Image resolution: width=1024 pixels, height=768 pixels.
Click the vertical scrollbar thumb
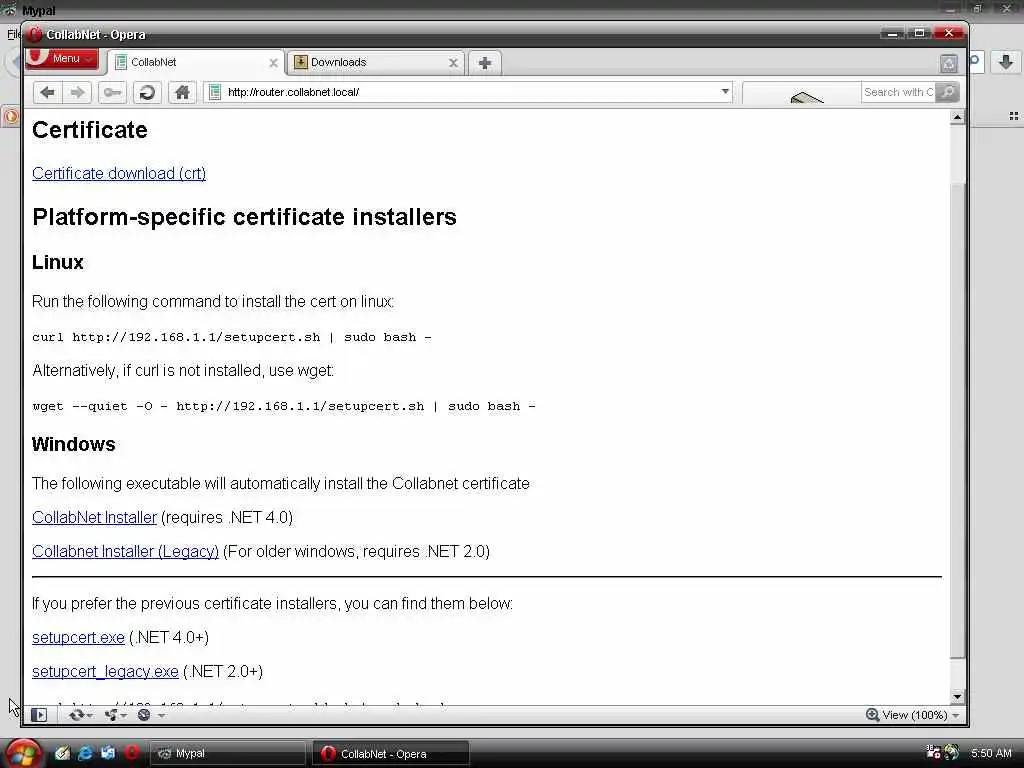[957, 421]
